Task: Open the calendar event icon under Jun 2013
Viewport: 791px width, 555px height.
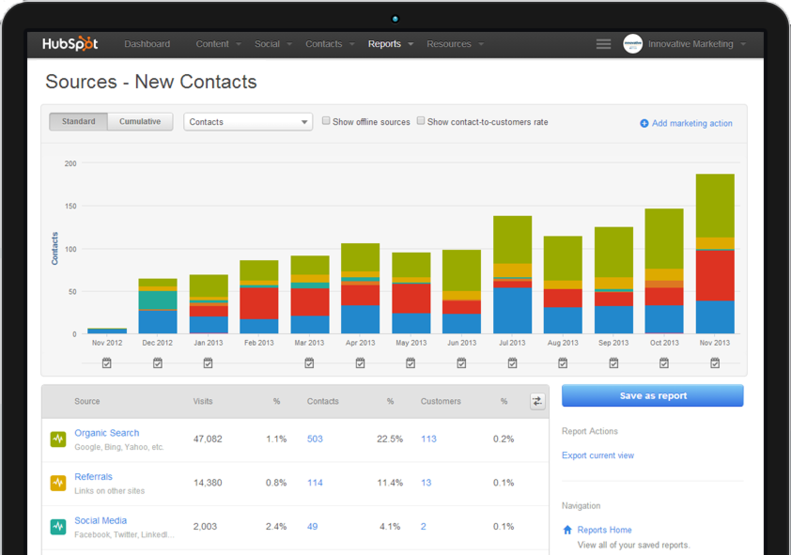Action: point(462,363)
